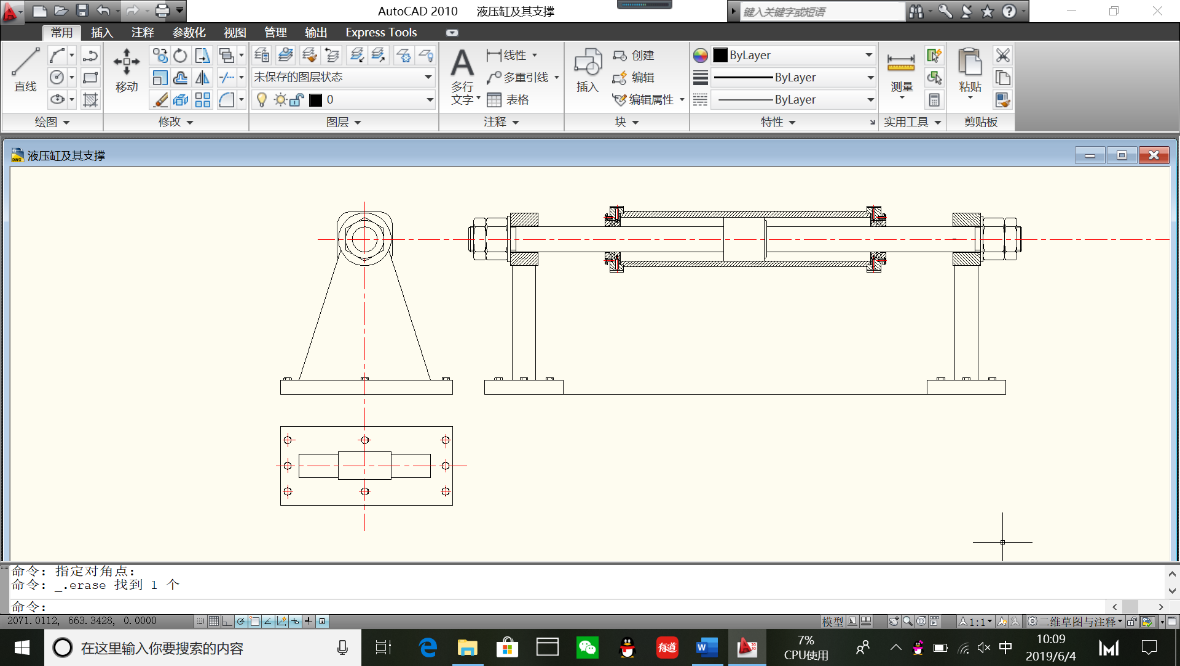Click the Cut scissors icon in Clipboard panel

pyautogui.click(x=1003, y=55)
